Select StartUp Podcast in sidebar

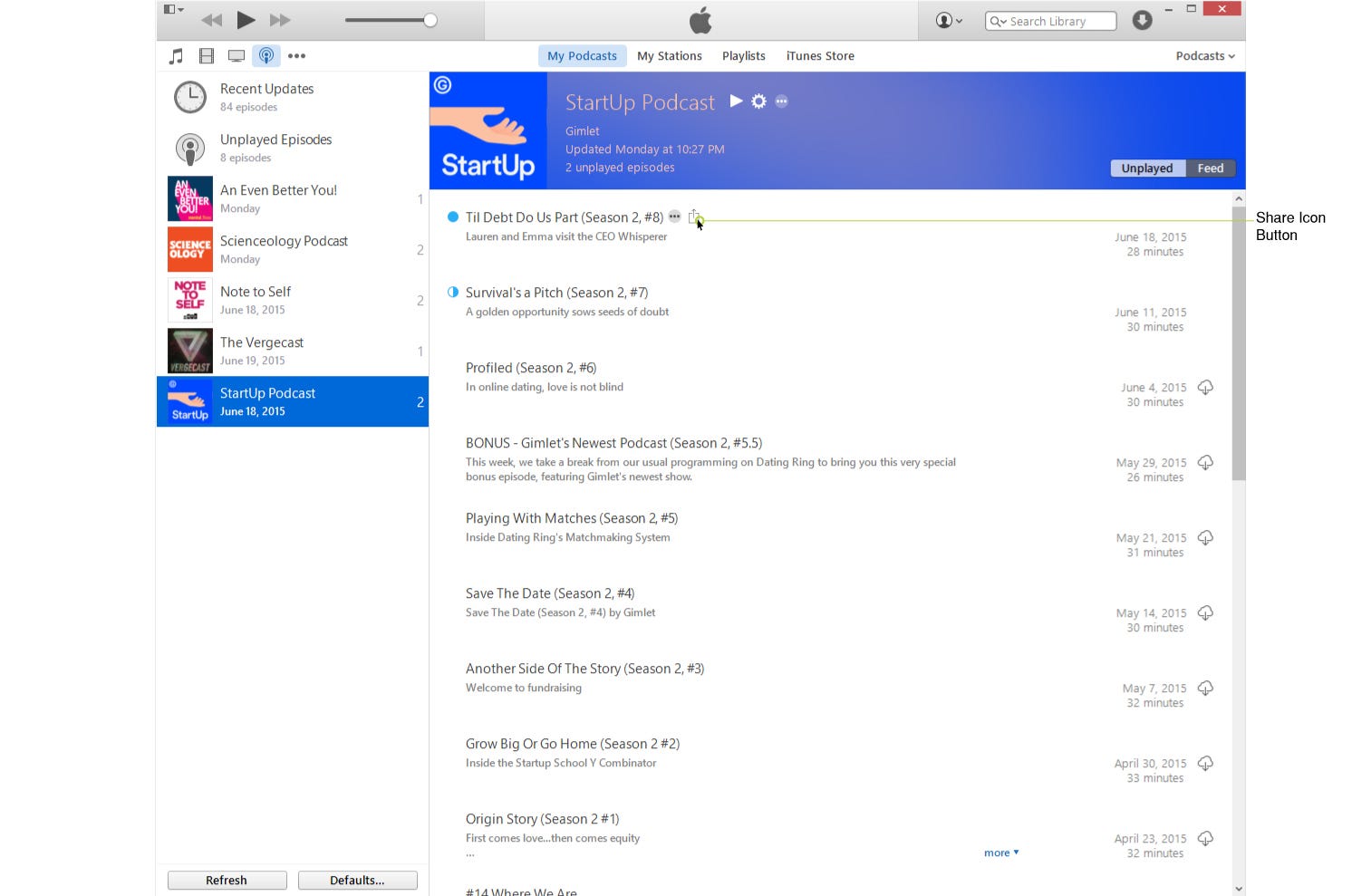pos(293,401)
